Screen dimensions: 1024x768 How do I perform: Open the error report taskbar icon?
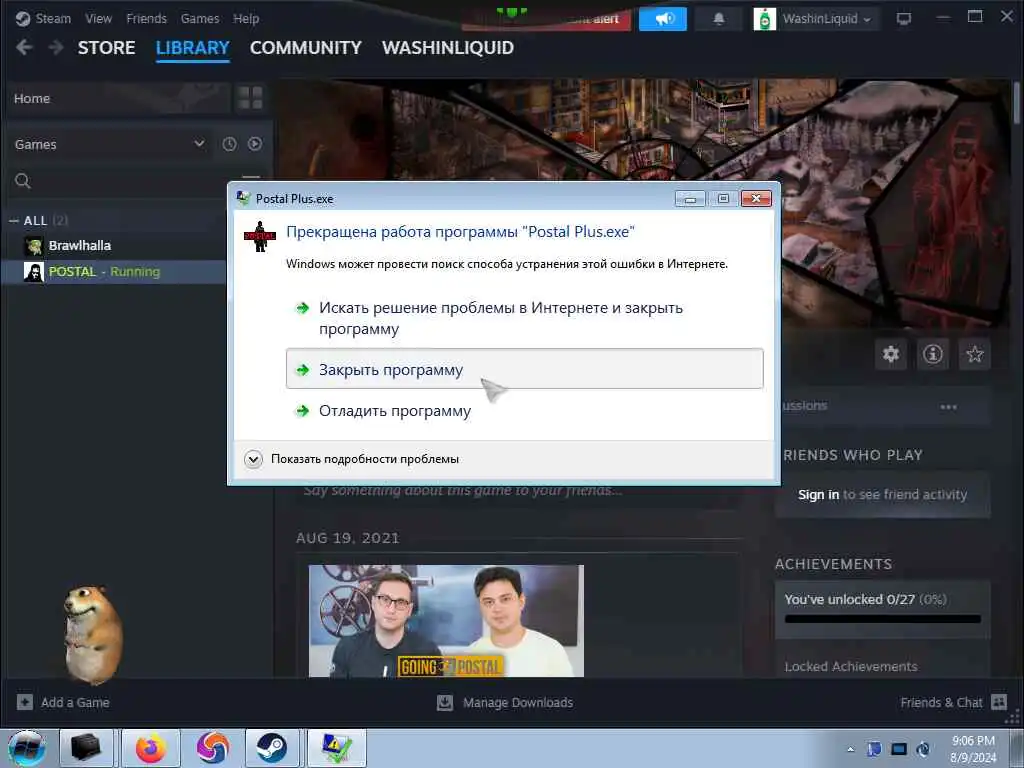point(336,748)
